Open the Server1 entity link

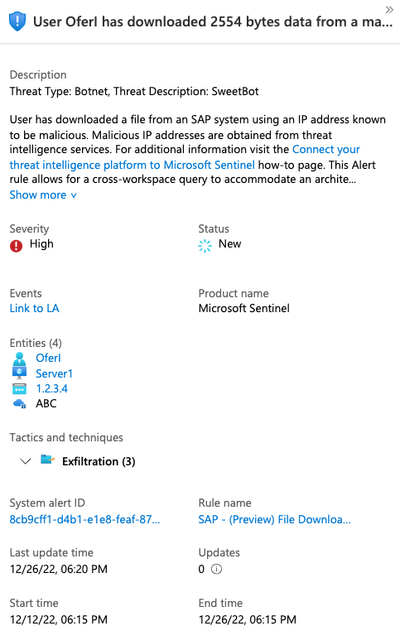pyautogui.click(x=54, y=373)
